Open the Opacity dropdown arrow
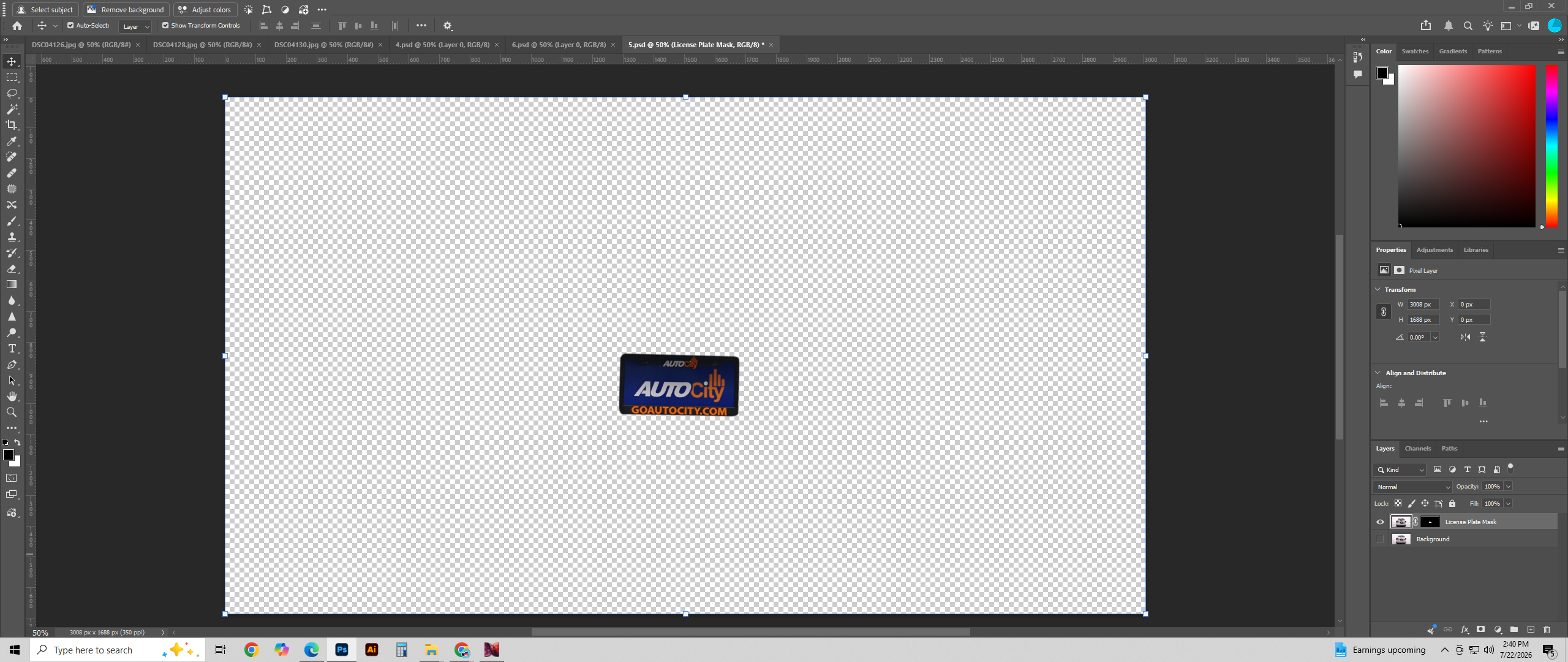Viewport: 1568px width, 662px height. (x=1508, y=487)
